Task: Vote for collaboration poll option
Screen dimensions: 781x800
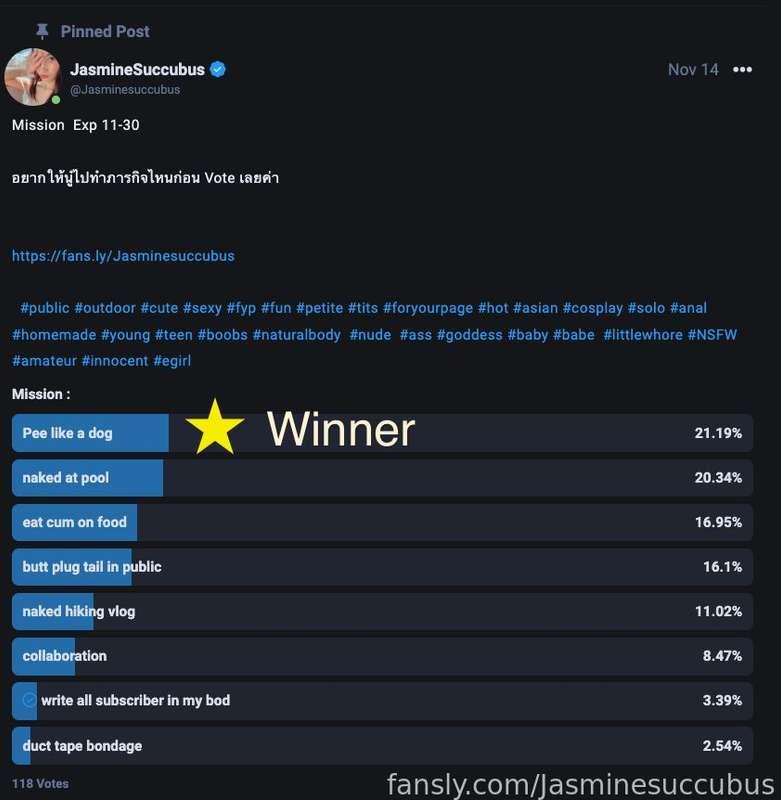Action: point(382,656)
